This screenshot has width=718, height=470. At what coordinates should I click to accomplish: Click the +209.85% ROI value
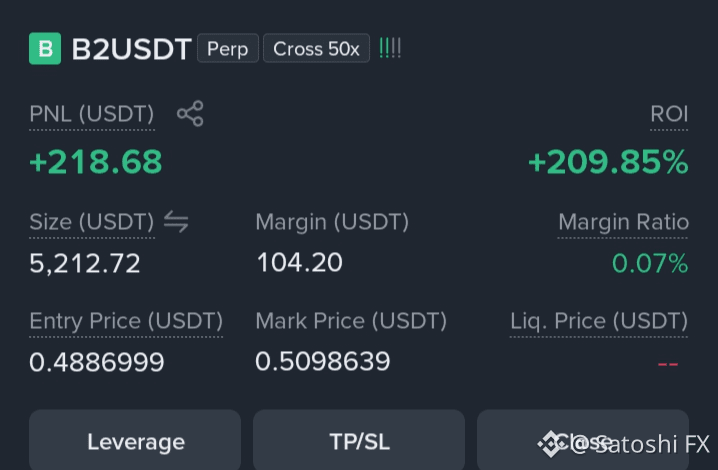pos(608,162)
